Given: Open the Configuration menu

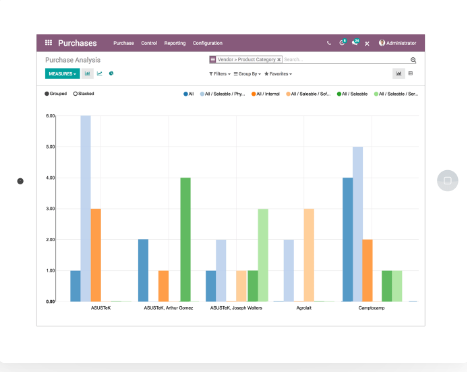Looking at the screenshot, I should (208, 43).
